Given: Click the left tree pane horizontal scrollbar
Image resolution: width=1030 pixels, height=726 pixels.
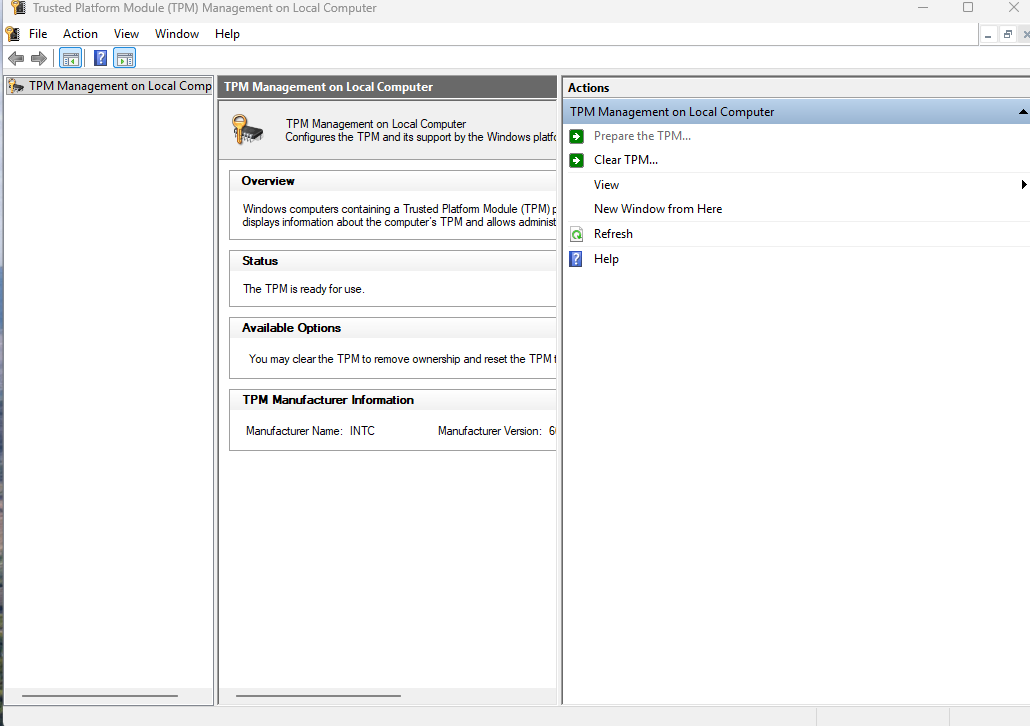Looking at the screenshot, I should [x=100, y=695].
